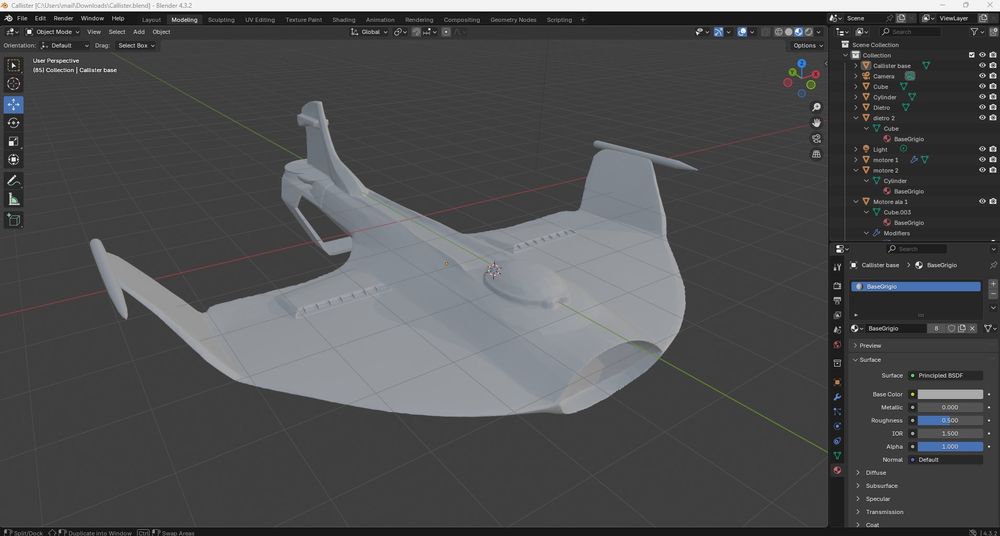Switch to the Geometry Nodes workspace tab
1000x536 pixels.
point(513,20)
